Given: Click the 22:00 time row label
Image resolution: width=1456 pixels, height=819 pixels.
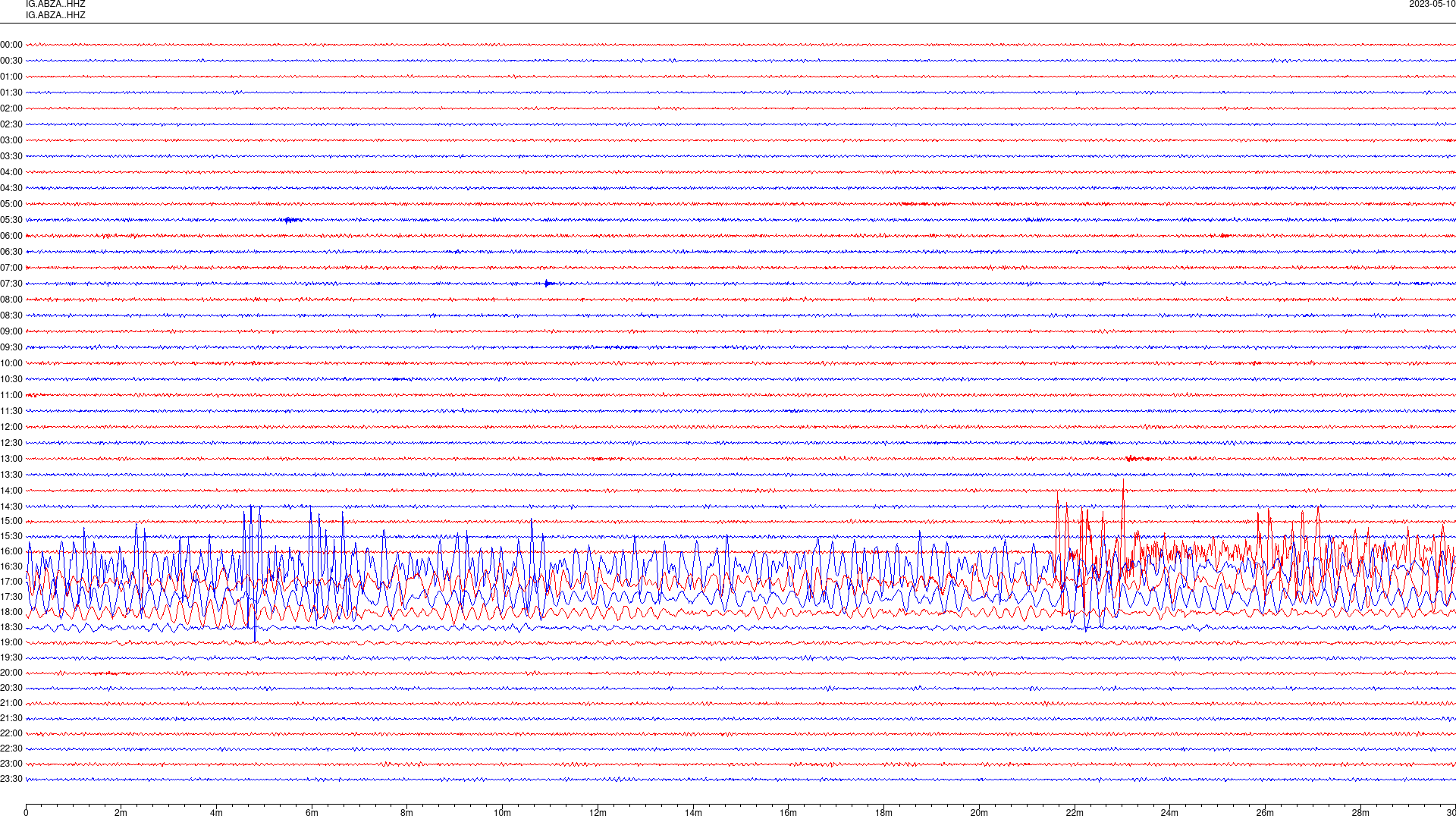Looking at the screenshot, I should 11,733.
